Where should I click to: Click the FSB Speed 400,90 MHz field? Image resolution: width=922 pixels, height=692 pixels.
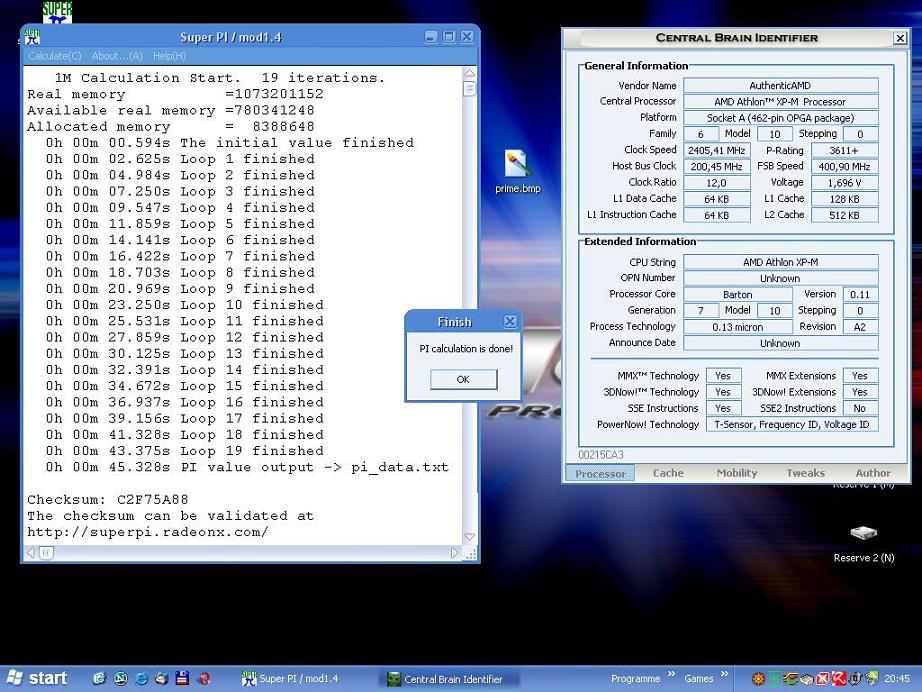pos(844,166)
